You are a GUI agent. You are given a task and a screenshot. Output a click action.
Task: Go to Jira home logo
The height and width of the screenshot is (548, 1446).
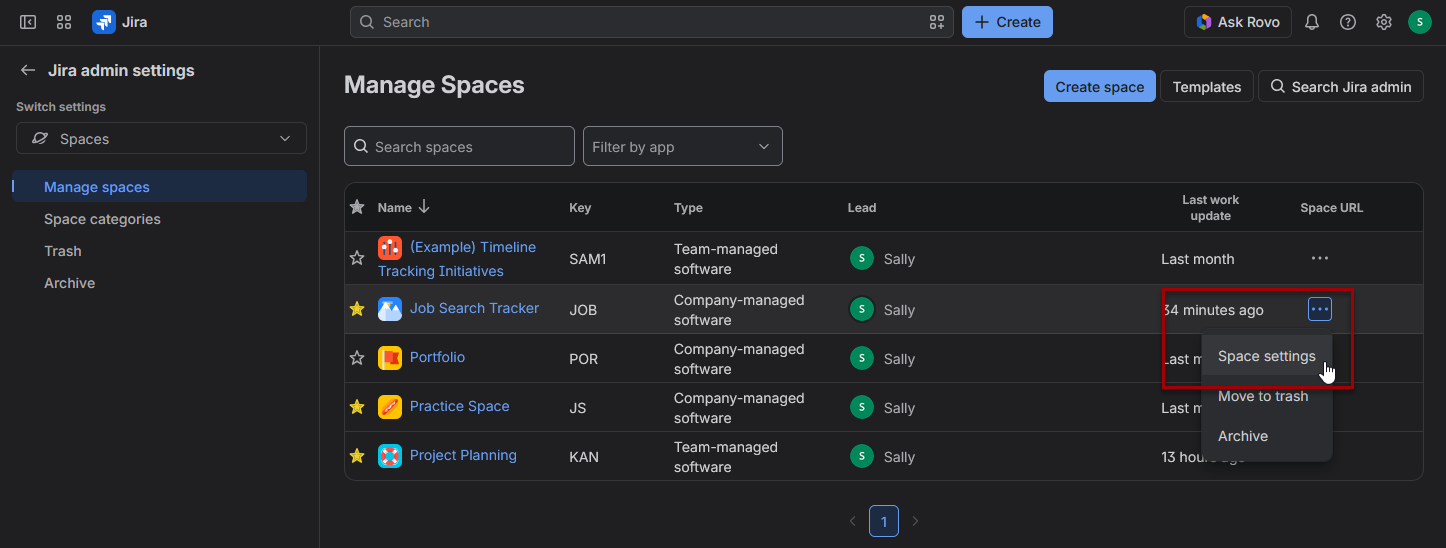(120, 22)
